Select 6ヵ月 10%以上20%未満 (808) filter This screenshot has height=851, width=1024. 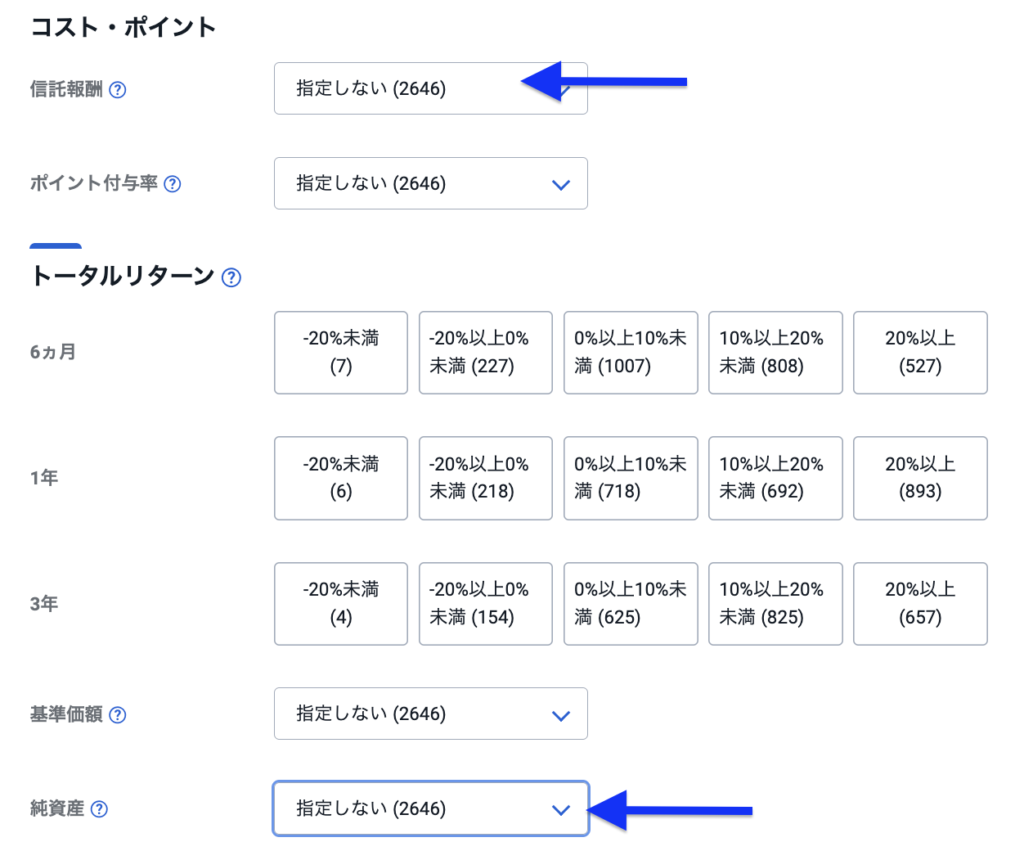775,352
